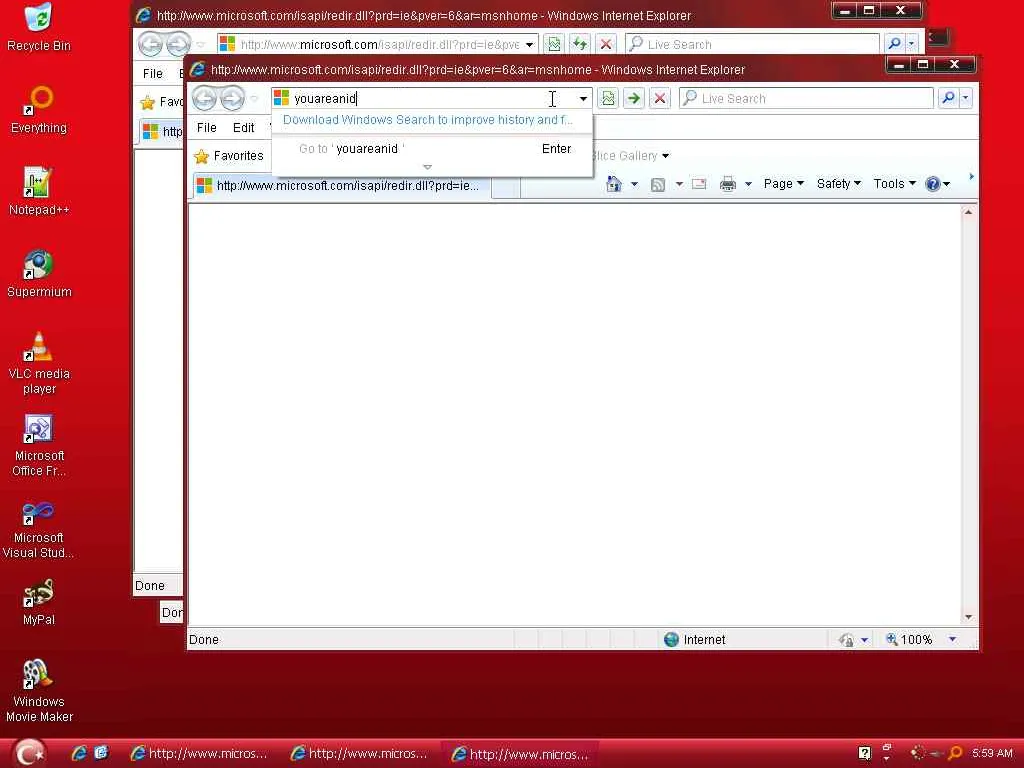Click the Print icon in command bar
Viewport: 1024px width, 768px height.
[728, 185]
